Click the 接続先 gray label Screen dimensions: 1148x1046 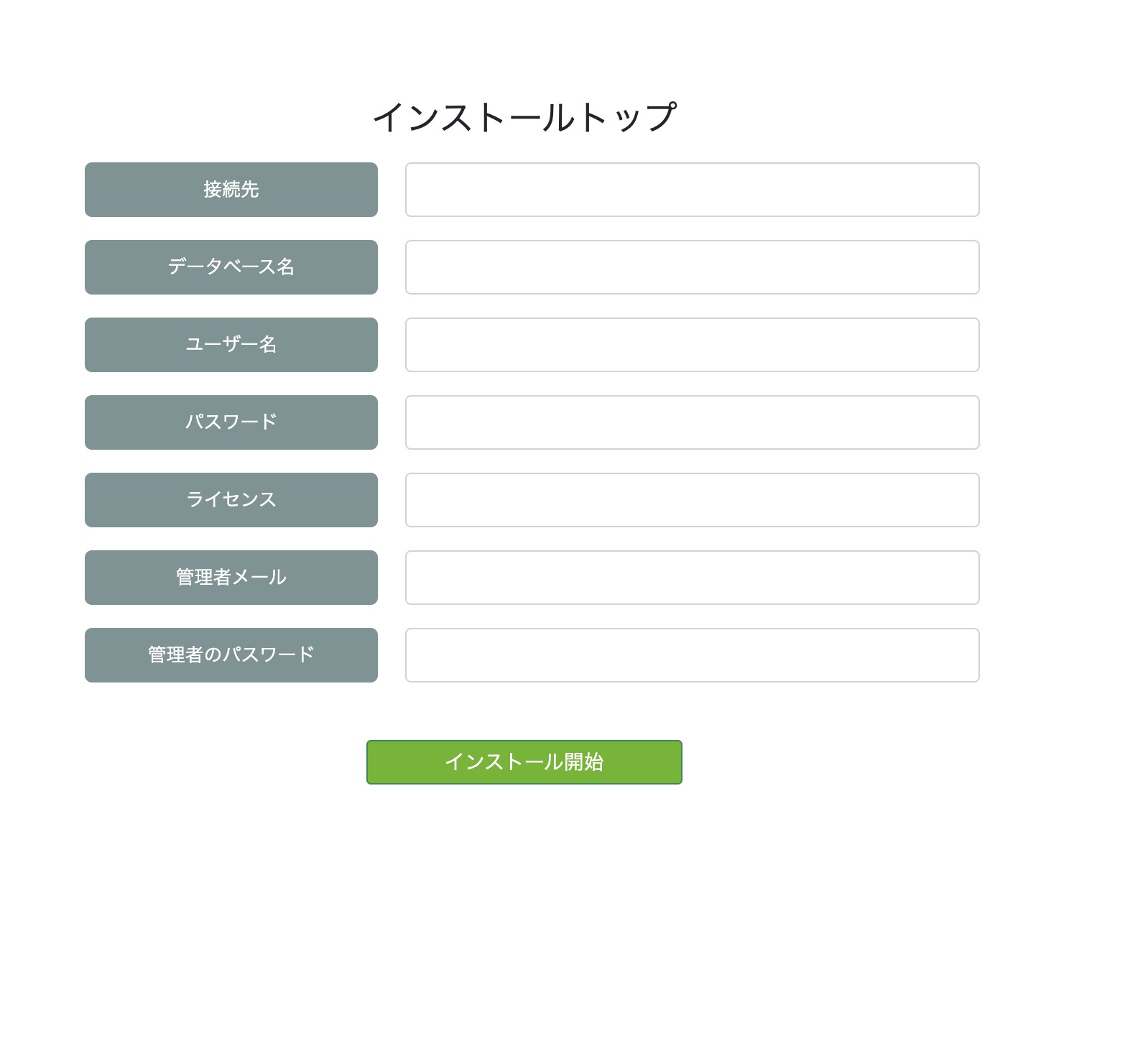tap(231, 190)
